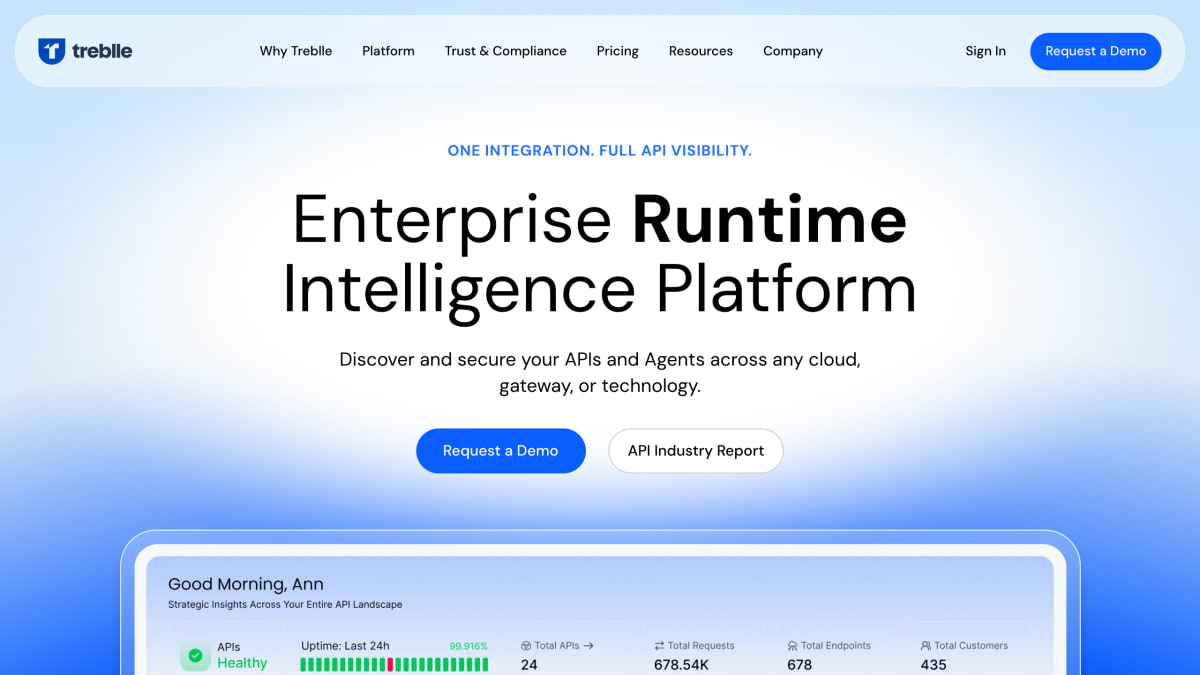This screenshot has width=1200, height=675.
Task: Click the Good Morning, Ann heading
Action: click(x=246, y=584)
